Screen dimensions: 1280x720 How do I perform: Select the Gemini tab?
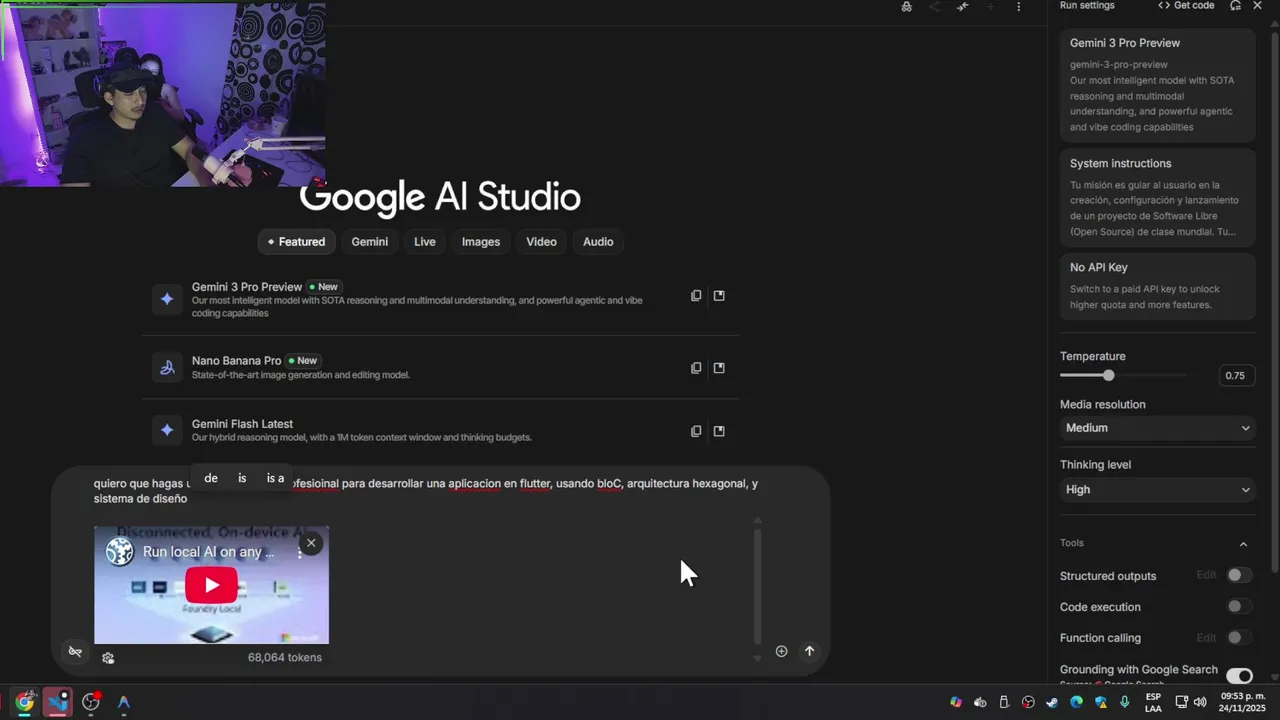(370, 241)
